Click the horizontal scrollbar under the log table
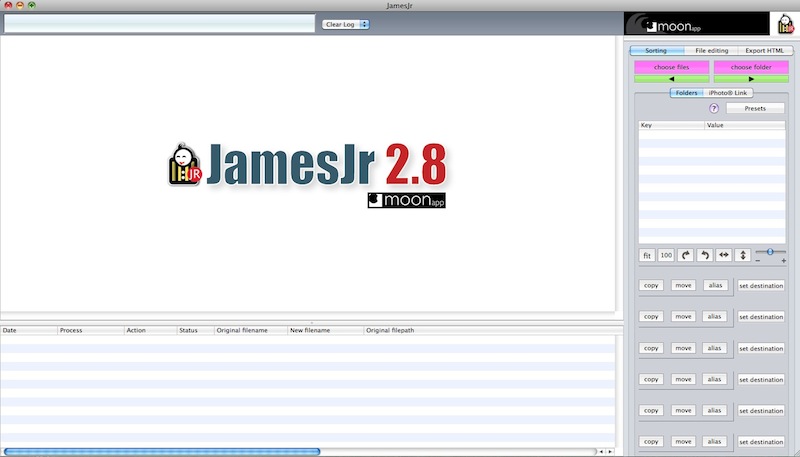Image resolution: width=800 pixels, height=457 pixels. [x=162, y=451]
